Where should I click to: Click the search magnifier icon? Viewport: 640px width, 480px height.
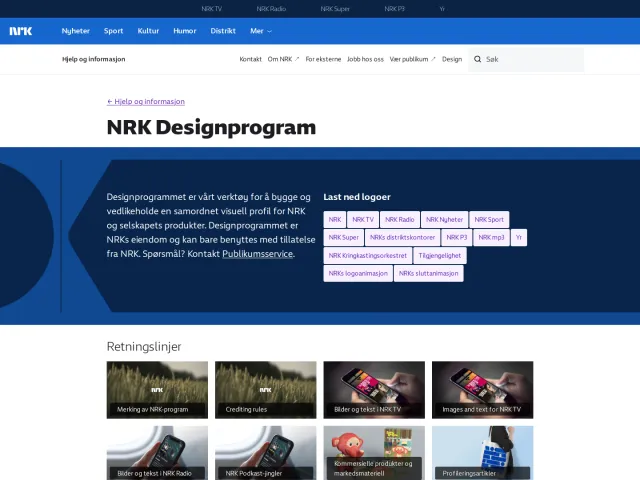tap(478, 59)
